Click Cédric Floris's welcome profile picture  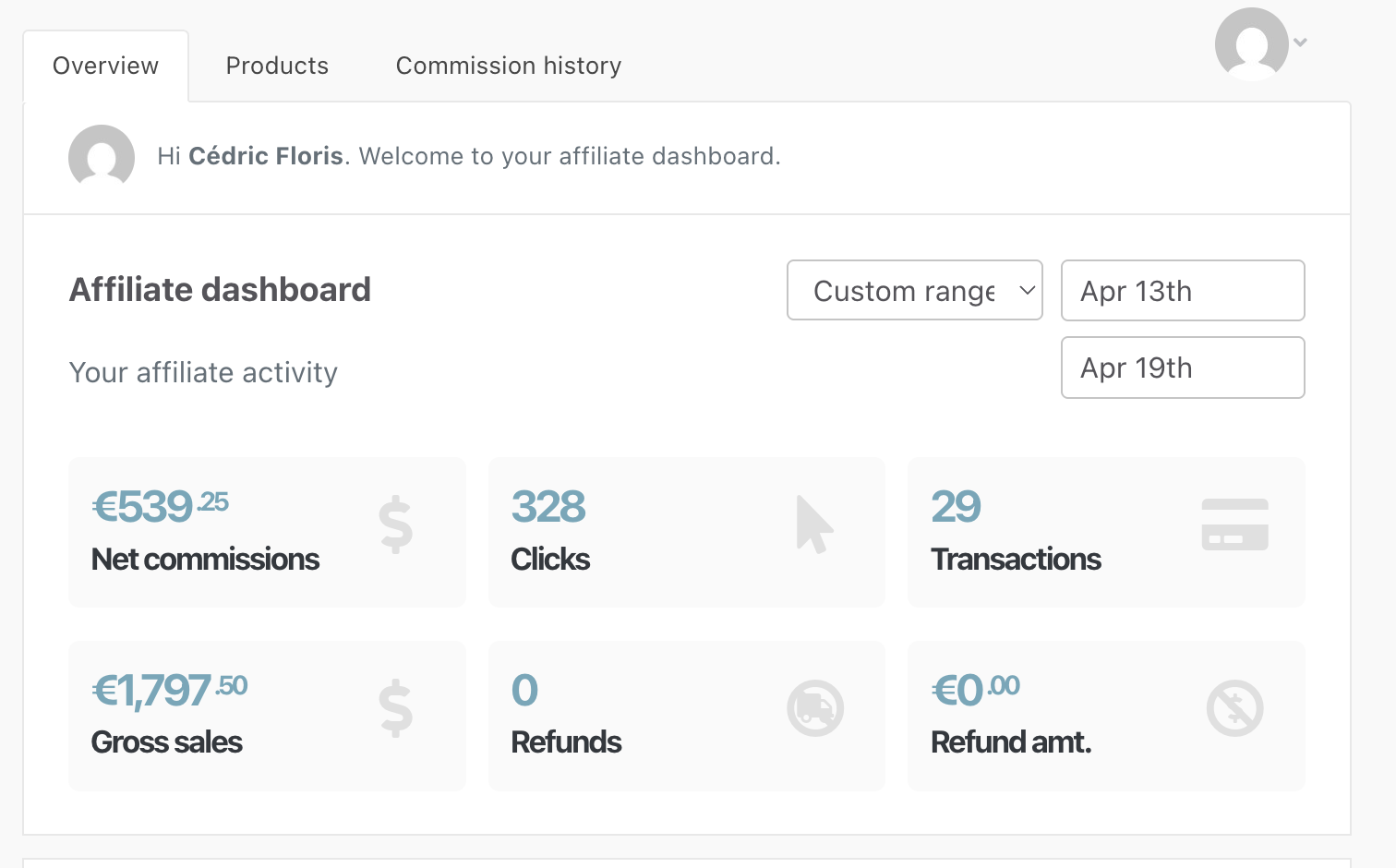click(x=102, y=157)
